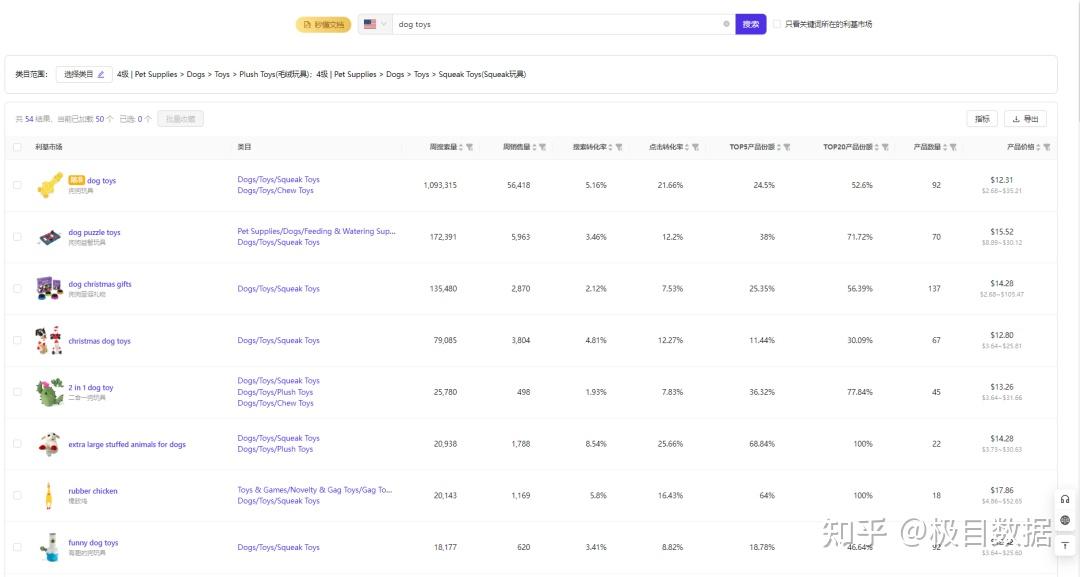The width and height of the screenshot is (1080, 577).
Task: Open the 指标 metrics button
Action: 982,119
